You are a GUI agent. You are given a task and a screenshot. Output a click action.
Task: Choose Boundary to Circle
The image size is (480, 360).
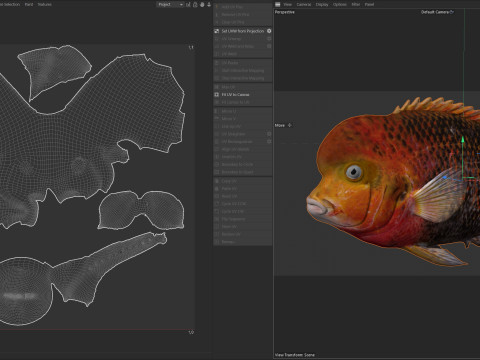click(243, 164)
